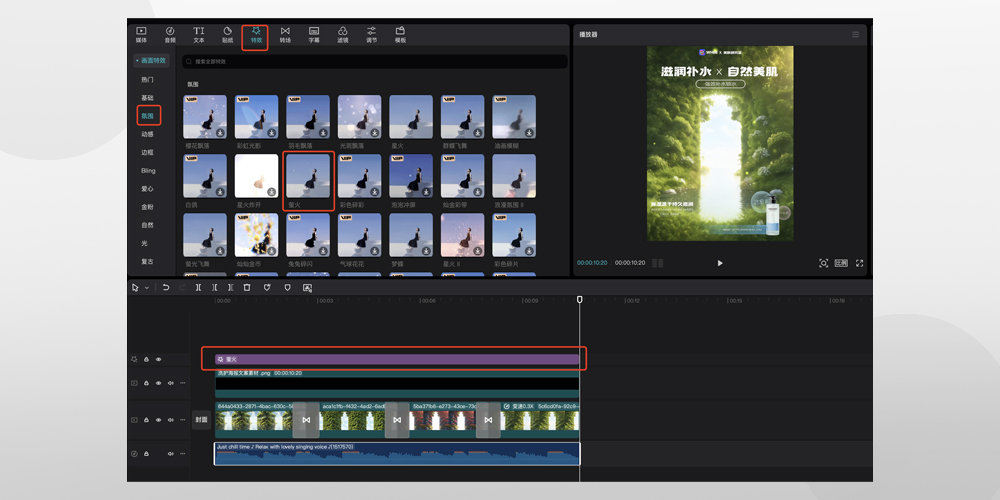Click the trim-right split tool
The height and width of the screenshot is (500, 1000).
tap(230, 288)
